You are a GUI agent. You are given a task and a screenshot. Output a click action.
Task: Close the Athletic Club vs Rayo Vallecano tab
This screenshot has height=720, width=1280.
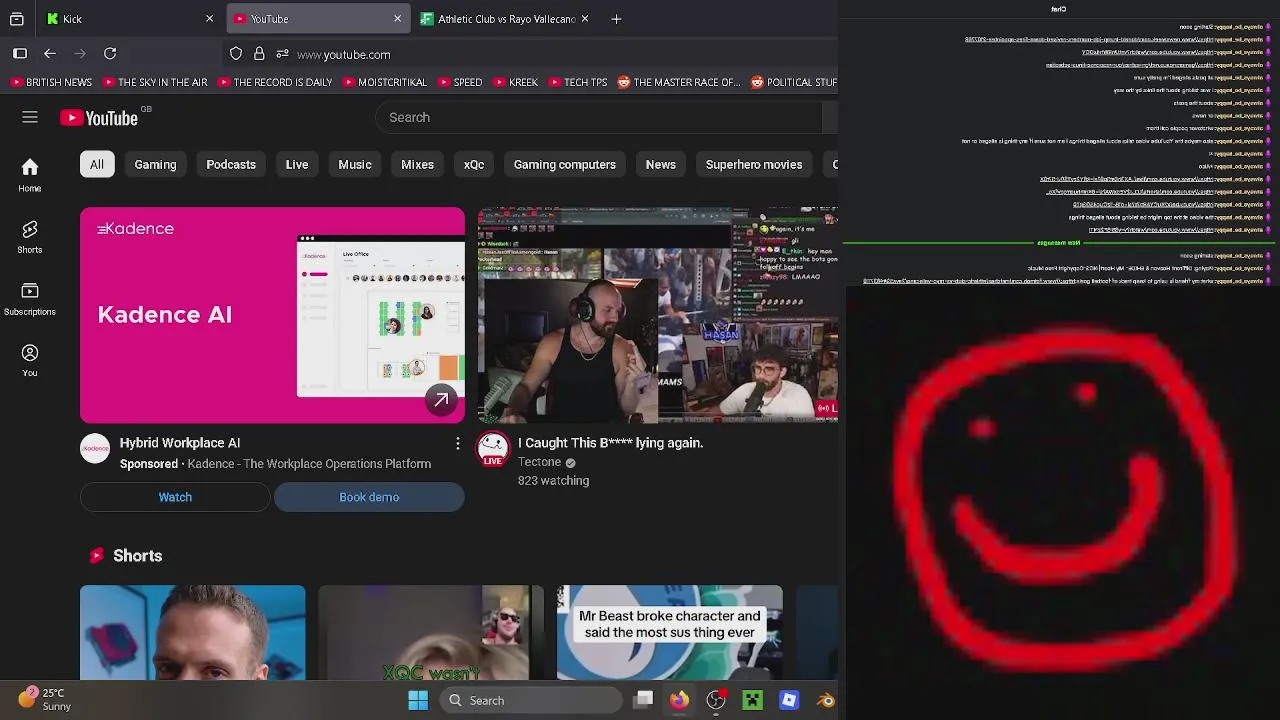(585, 19)
